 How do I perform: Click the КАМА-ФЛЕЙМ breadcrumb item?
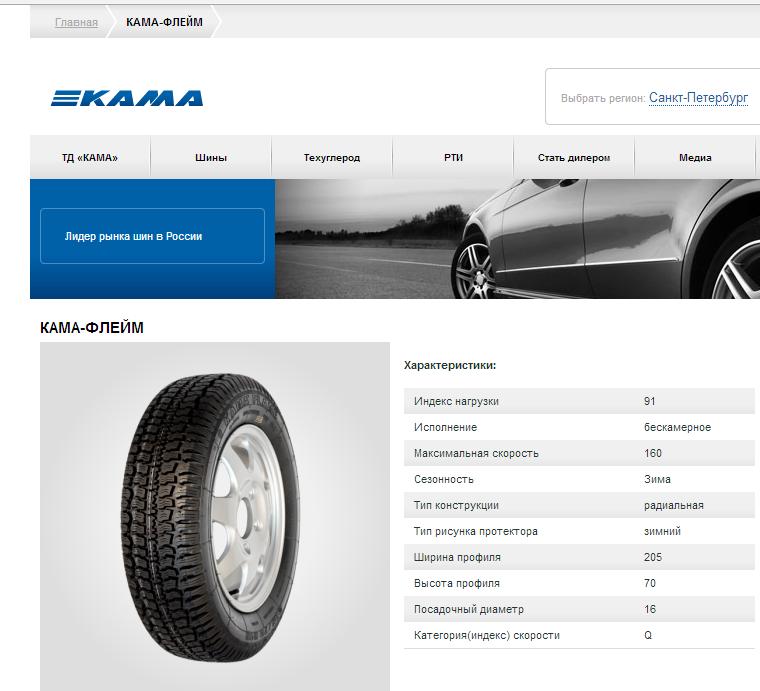(164, 22)
